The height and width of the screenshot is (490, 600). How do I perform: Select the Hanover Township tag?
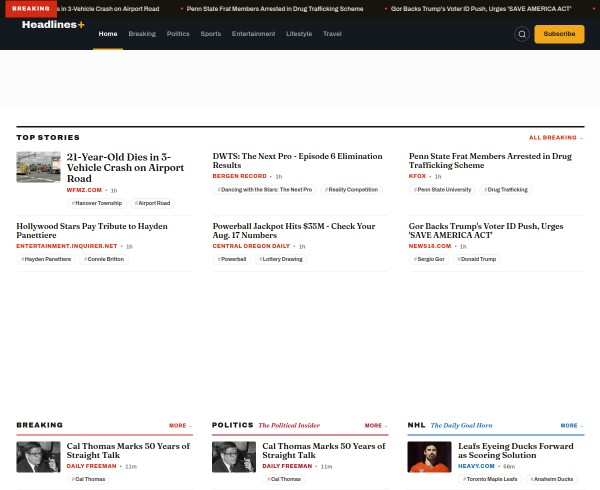click(x=97, y=203)
